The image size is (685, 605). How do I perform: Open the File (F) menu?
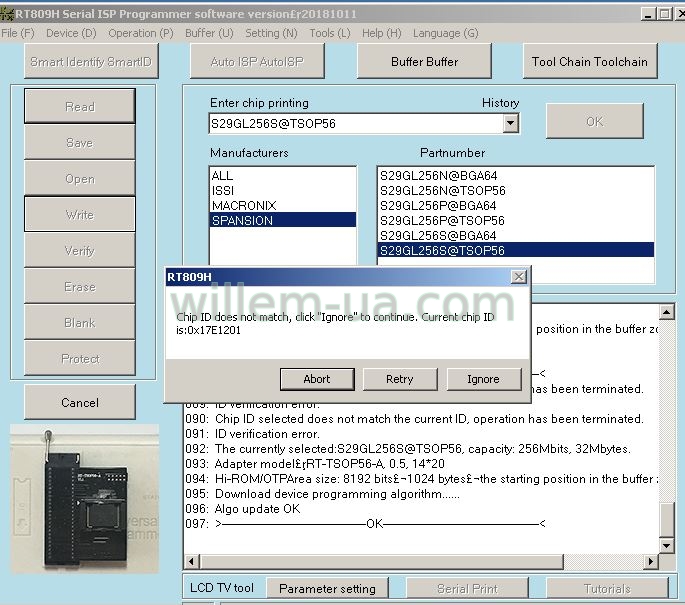18,33
